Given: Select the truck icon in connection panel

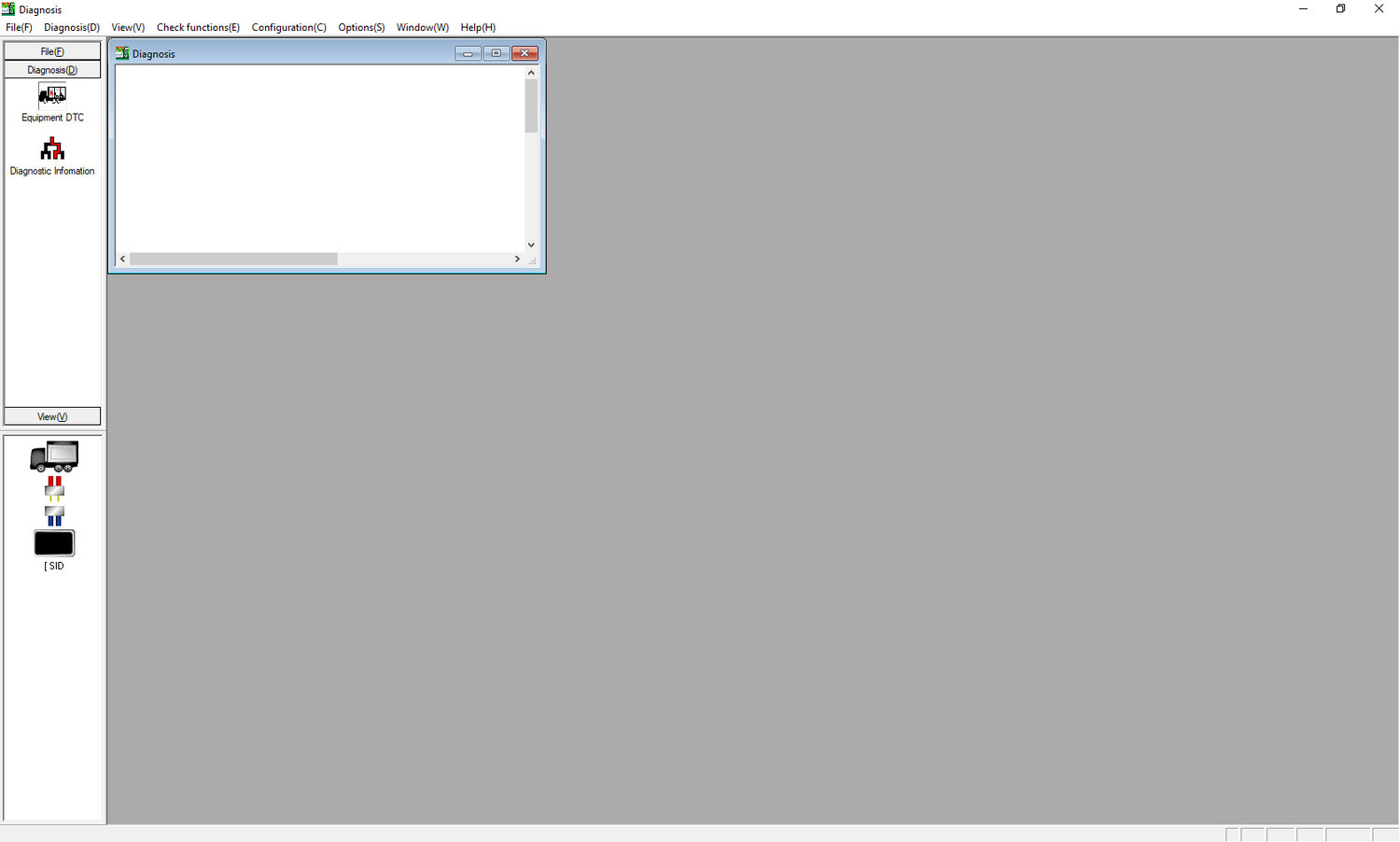Looking at the screenshot, I should (x=54, y=456).
